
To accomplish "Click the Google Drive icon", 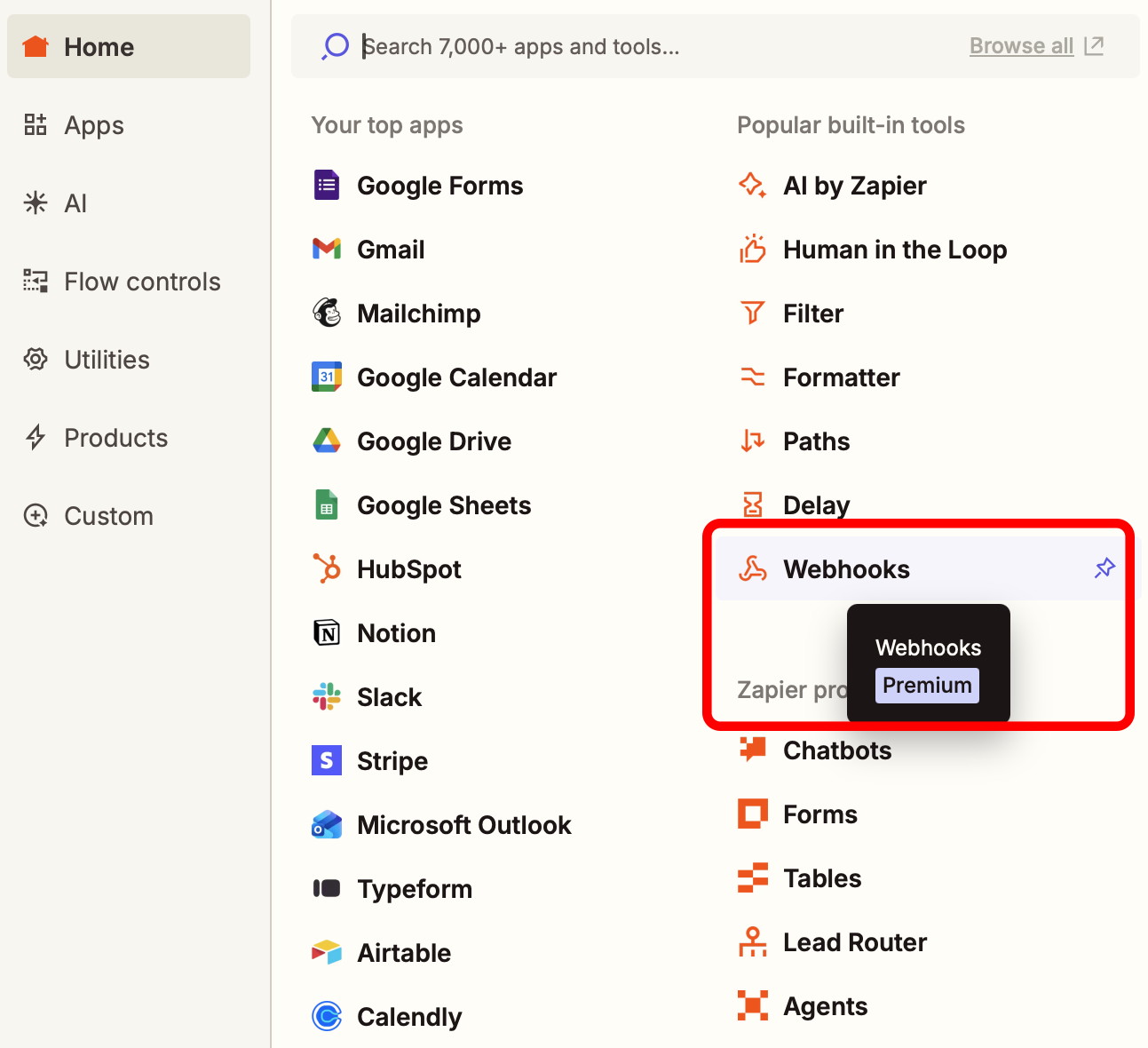I will (x=327, y=441).
